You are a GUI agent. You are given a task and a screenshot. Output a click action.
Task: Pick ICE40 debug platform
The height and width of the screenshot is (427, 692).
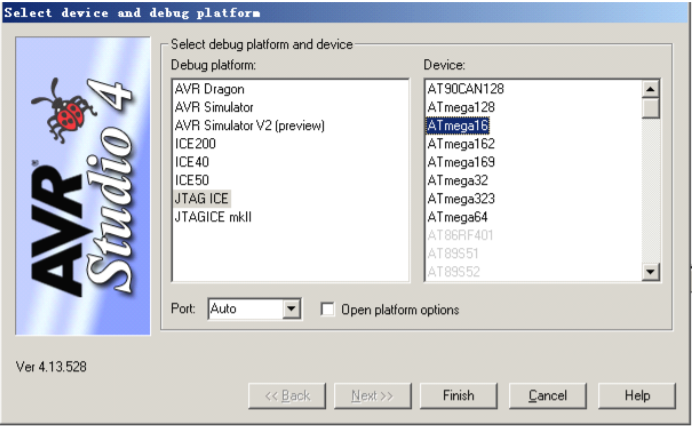click(192, 162)
